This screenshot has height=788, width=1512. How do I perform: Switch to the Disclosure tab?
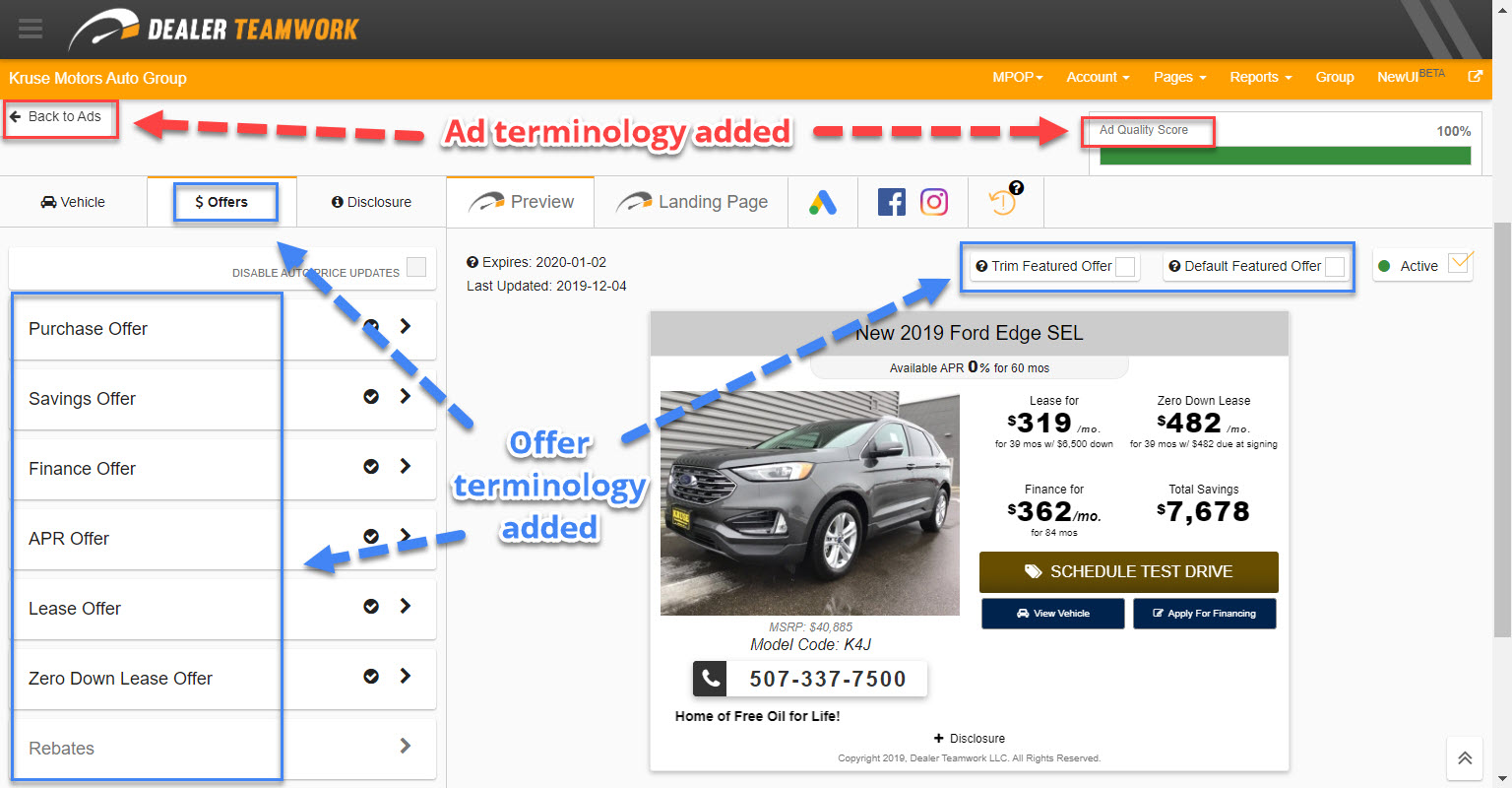[x=371, y=202]
